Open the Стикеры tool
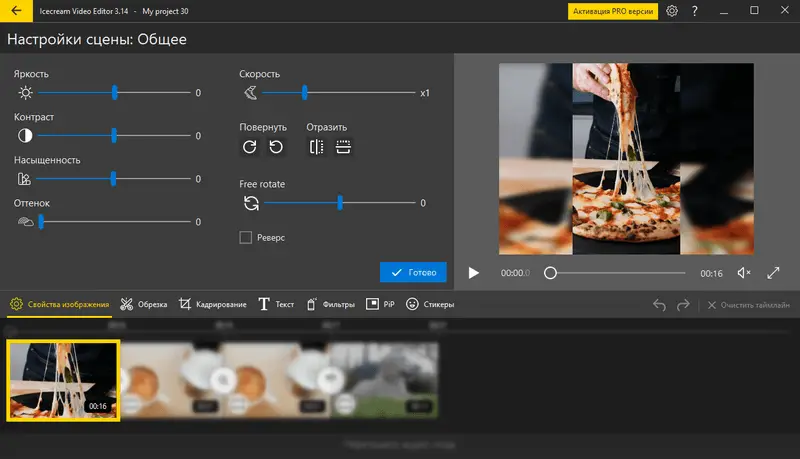The width and height of the screenshot is (800, 459). (430, 304)
